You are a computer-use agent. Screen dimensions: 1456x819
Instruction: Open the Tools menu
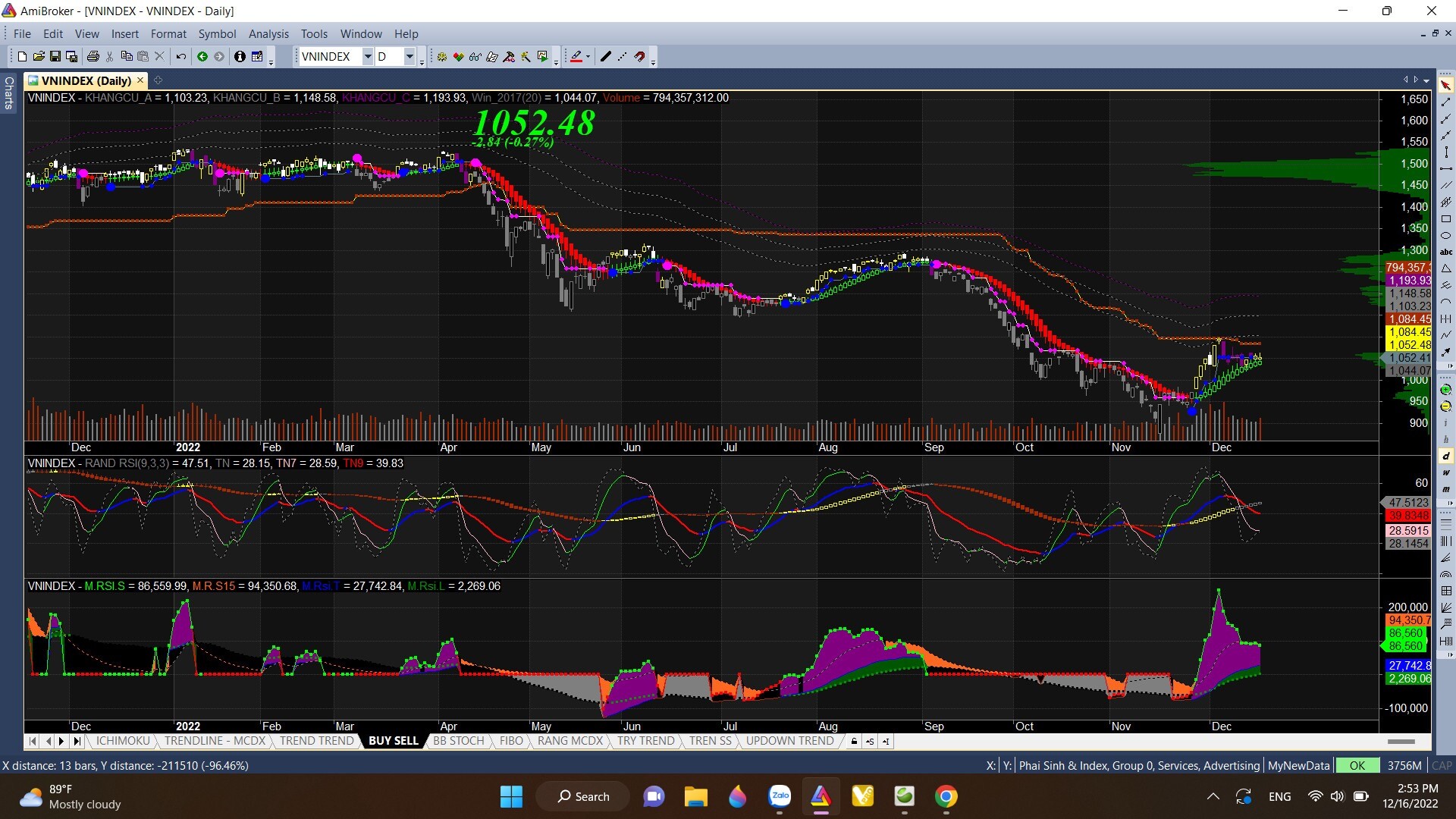314,33
